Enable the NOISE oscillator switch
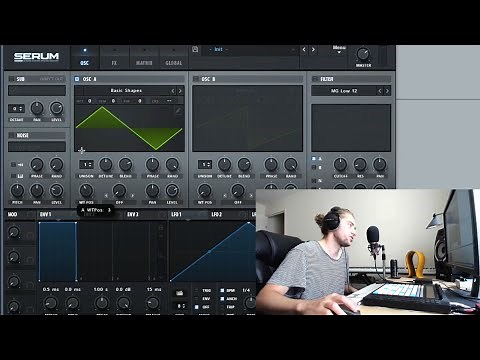480x360 pixels. point(12,135)
